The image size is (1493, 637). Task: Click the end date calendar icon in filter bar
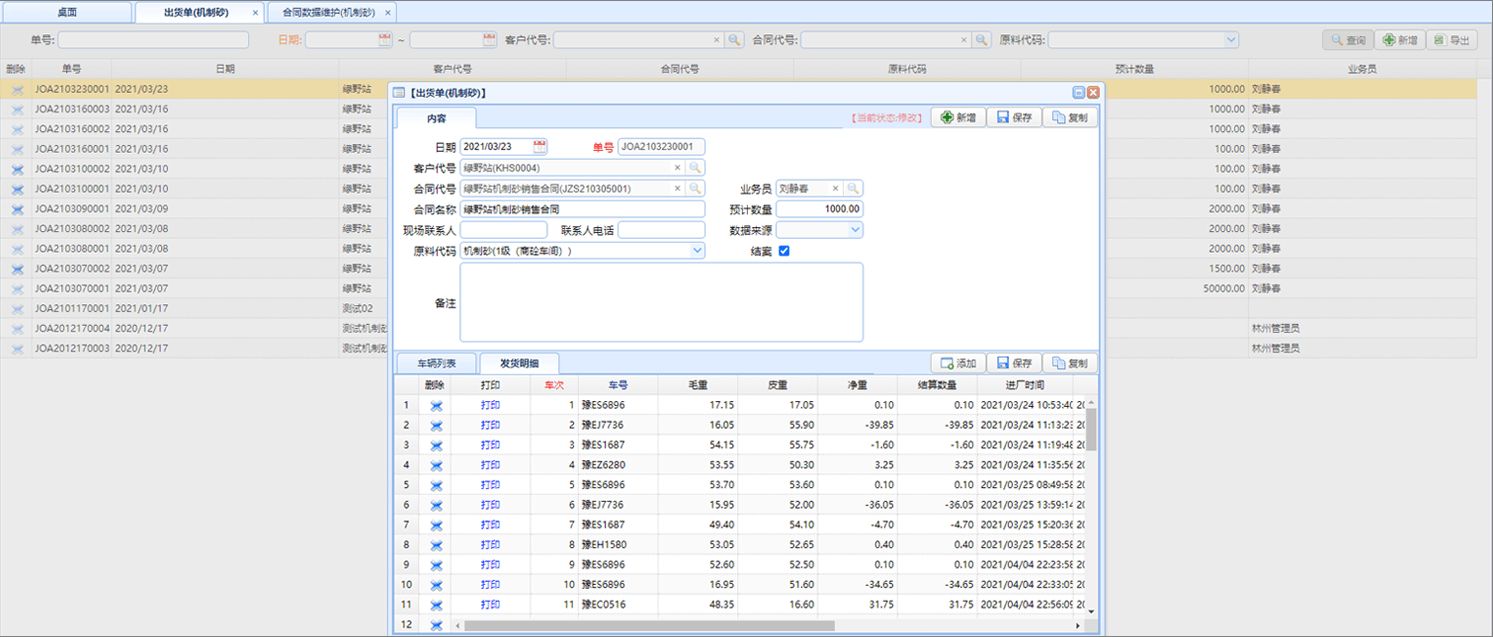[489, 40]
